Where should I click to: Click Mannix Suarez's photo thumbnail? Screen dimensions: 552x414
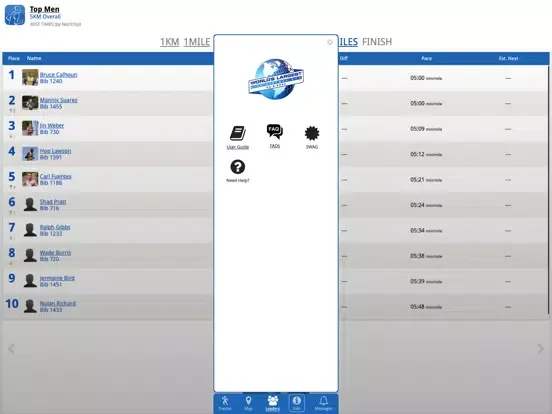[30, 103]
